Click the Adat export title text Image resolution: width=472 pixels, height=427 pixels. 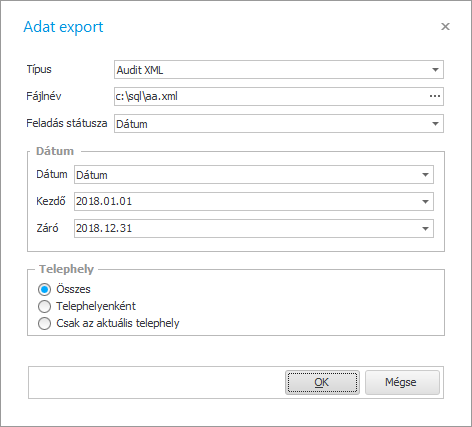[63, 27]
